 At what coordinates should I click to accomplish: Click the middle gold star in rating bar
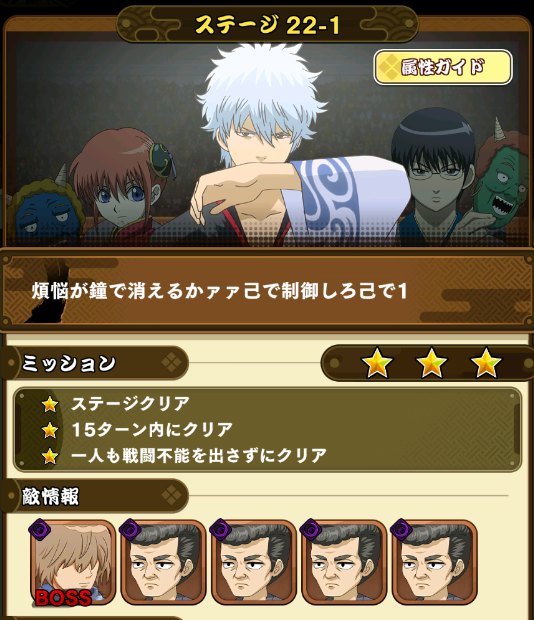pyautogui.click(x=431, y=363)
